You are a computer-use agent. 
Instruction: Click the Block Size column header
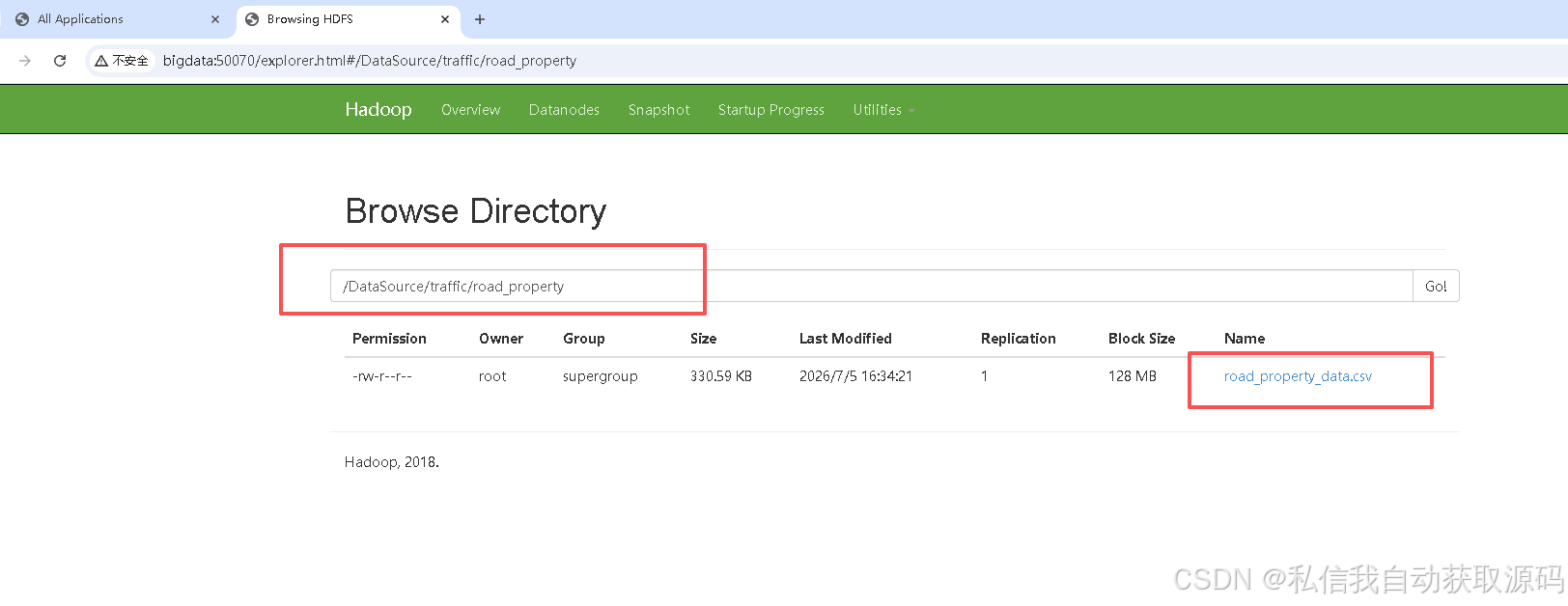click(1142, 339)
